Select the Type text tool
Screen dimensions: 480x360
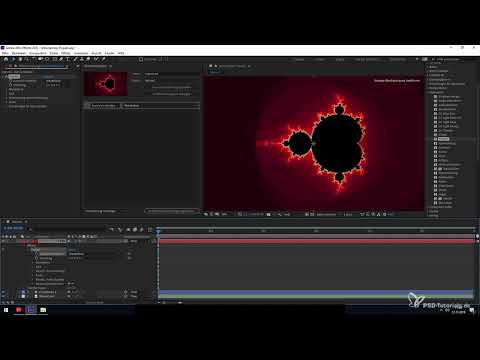click(68, 59)
